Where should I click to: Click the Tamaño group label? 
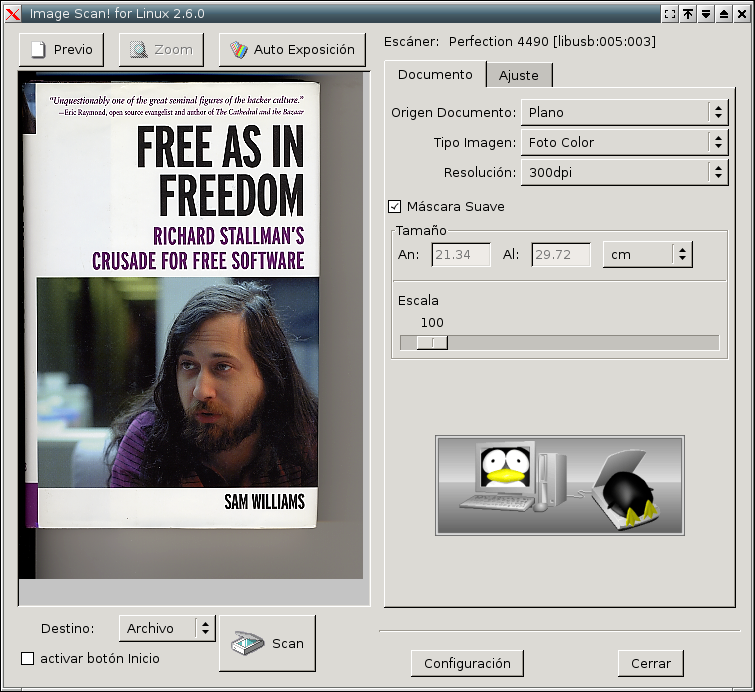point(421,231)
